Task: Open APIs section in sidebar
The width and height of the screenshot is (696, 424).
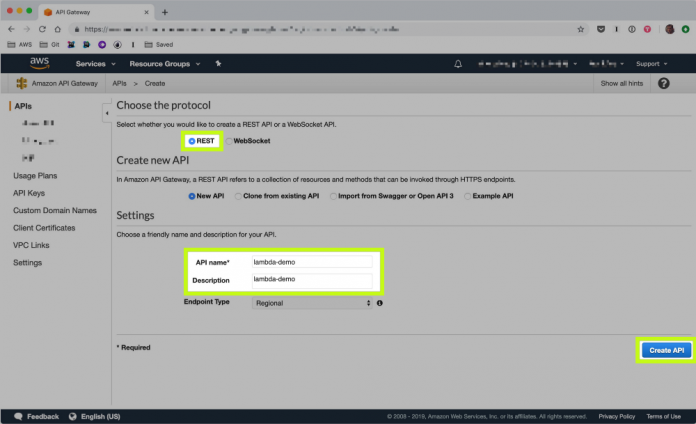Action: pos(23,106)
